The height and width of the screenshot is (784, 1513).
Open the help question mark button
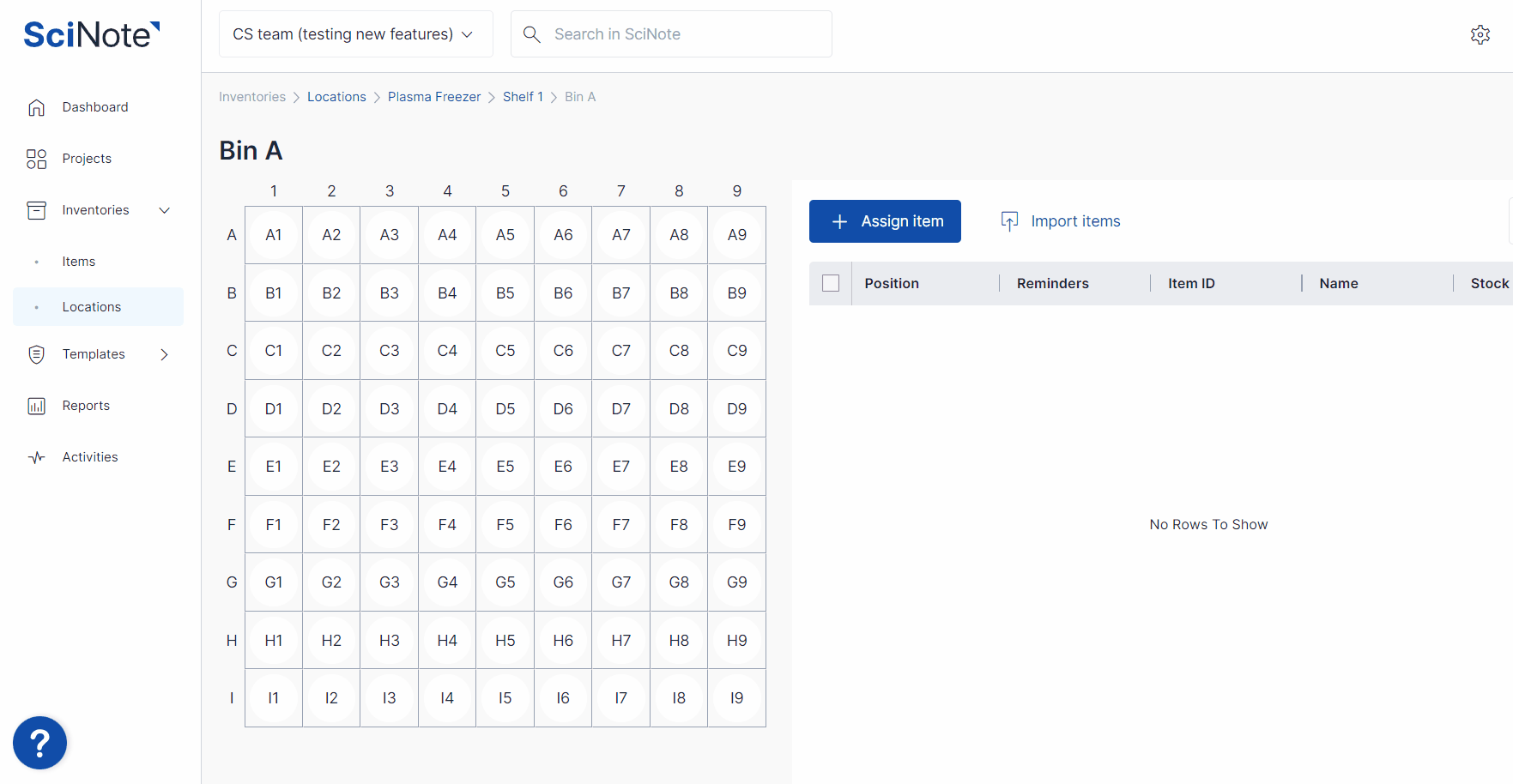tap(39, 743)
